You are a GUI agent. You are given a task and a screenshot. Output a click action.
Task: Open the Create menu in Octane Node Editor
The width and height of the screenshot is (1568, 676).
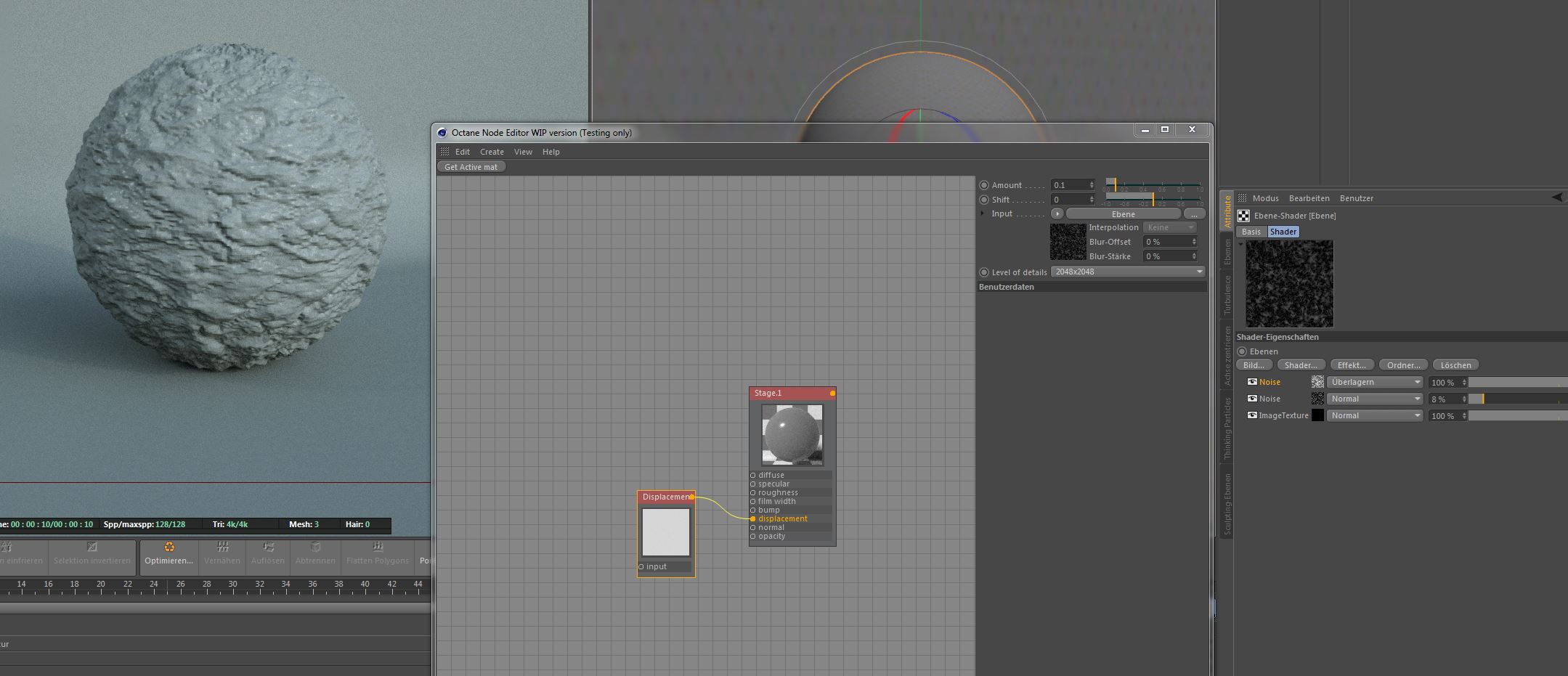tap(492, 152)
